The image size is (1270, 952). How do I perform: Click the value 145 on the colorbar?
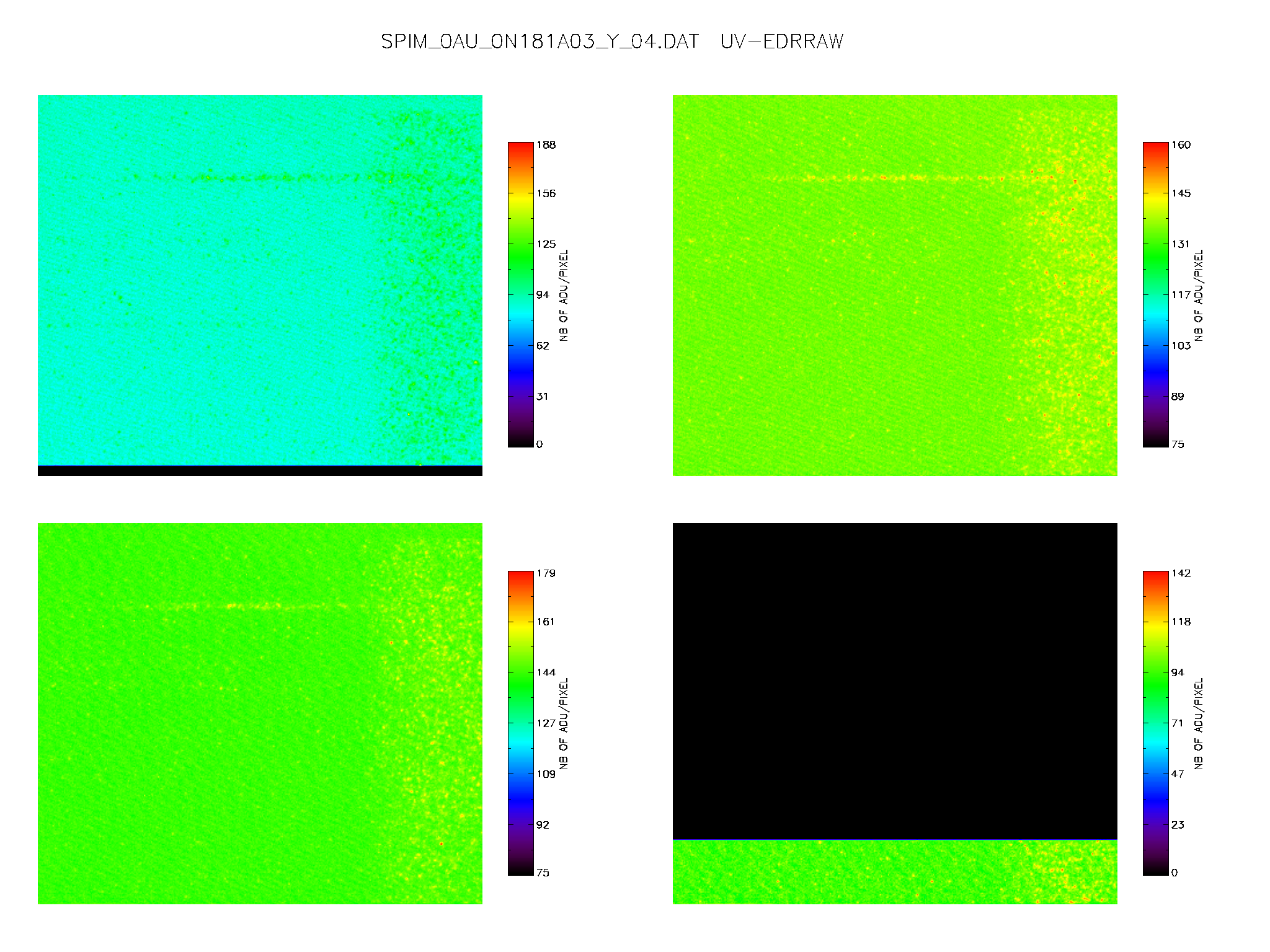[1181, 193]
